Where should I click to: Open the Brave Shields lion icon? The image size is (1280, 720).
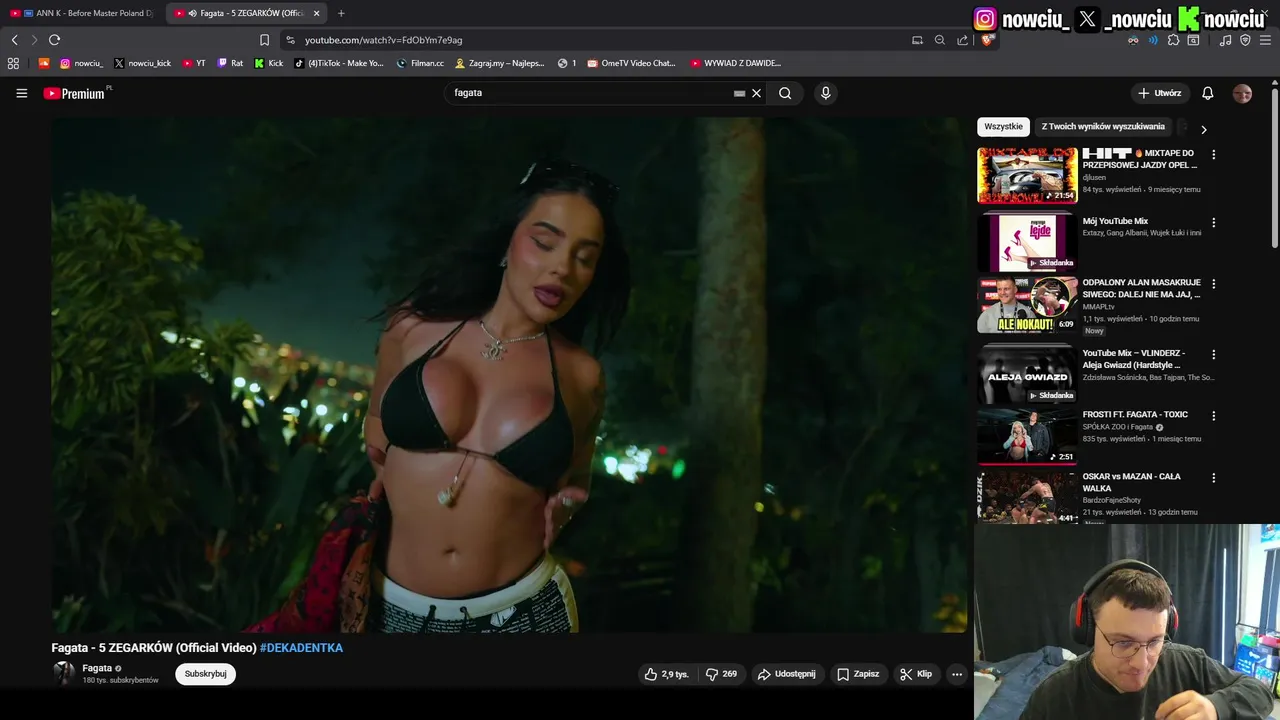987,40
